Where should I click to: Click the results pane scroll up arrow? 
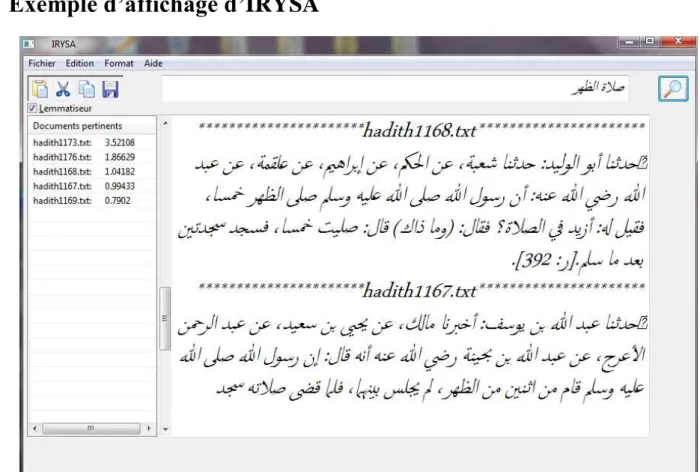(165, 123)
